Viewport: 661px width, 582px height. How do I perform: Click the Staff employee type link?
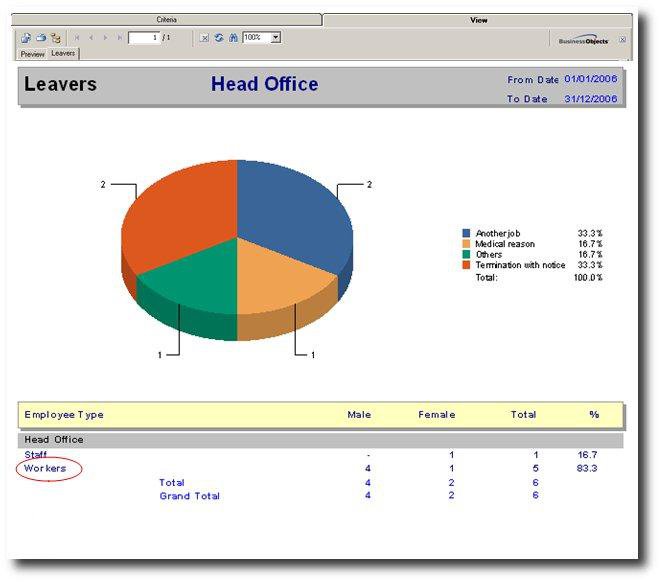pyautogui.click(x=35, y=455)
